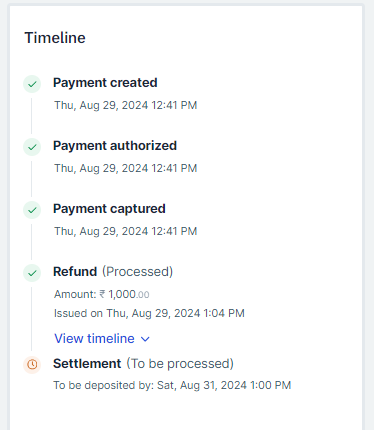Image resolution: width=374 pixels, height=430 pixels.
Task: Click the refund Issued on date text
Action: [149, 313]
